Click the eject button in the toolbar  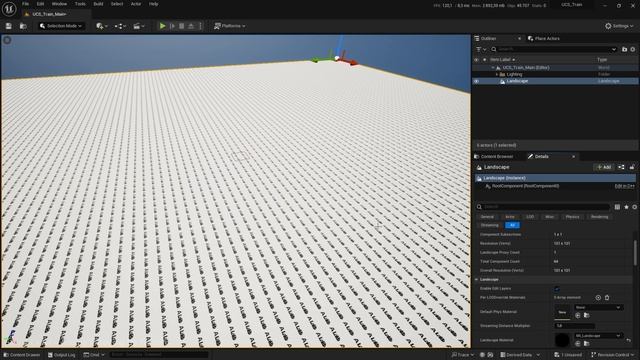191,26
